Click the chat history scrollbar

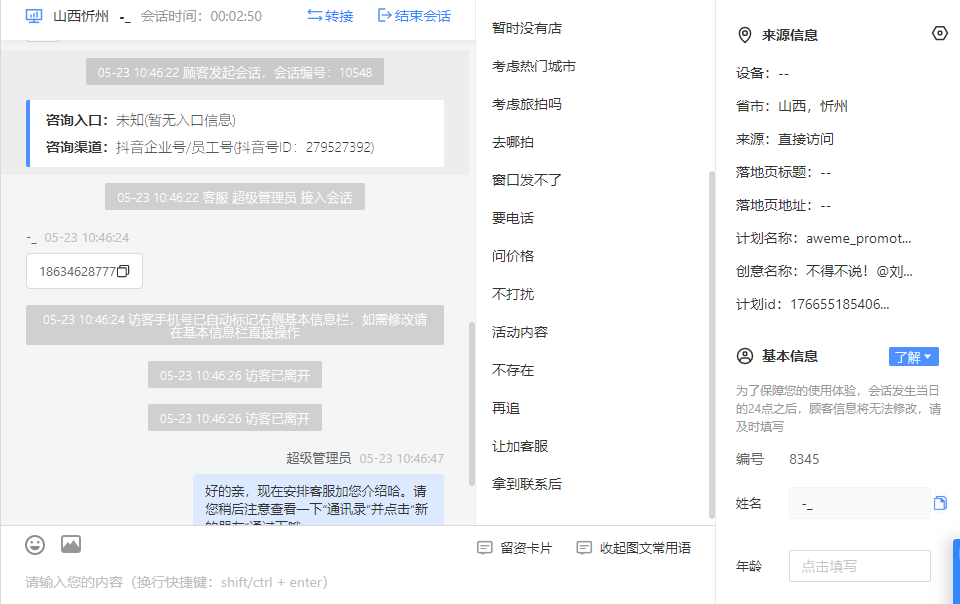pos(471,404)
